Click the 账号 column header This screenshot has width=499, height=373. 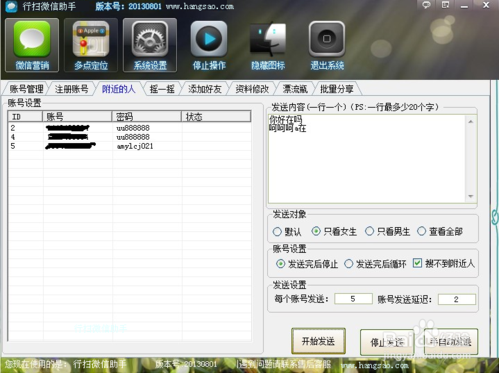[77, 116]
